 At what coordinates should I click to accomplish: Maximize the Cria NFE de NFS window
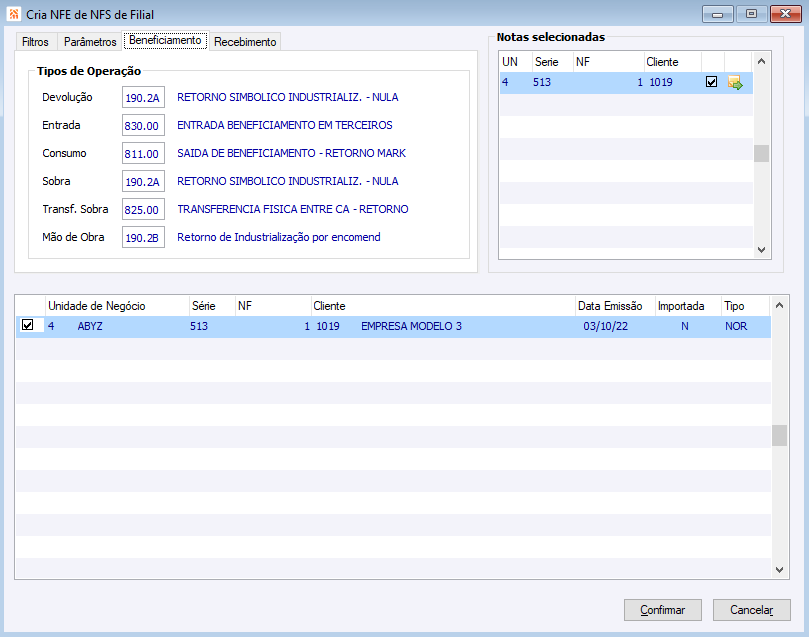tap(751, 14)
